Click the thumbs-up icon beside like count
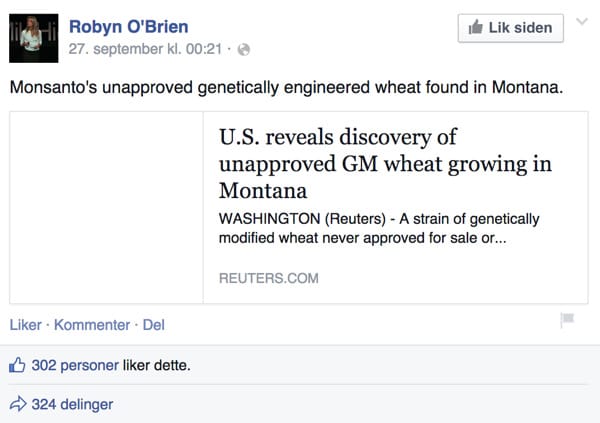 [x=17, y=365]
